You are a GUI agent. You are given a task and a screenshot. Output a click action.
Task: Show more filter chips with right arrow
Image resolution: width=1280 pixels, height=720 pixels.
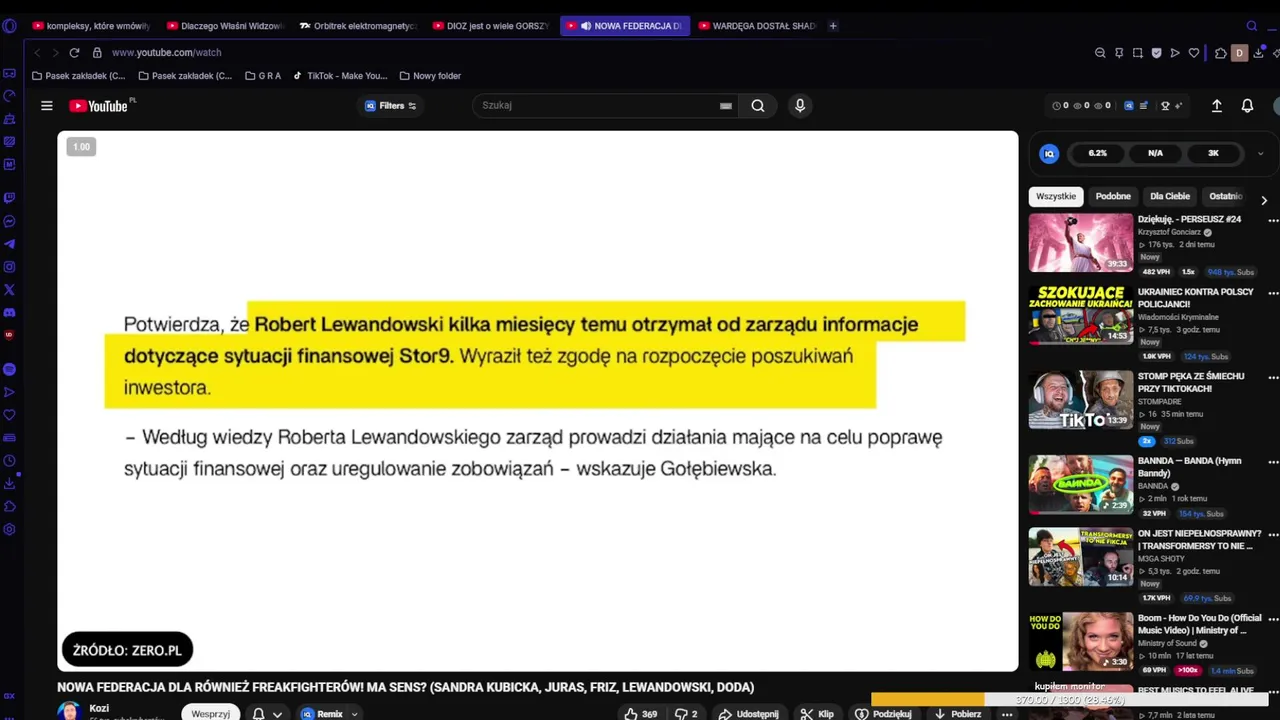pos(1264,200)
